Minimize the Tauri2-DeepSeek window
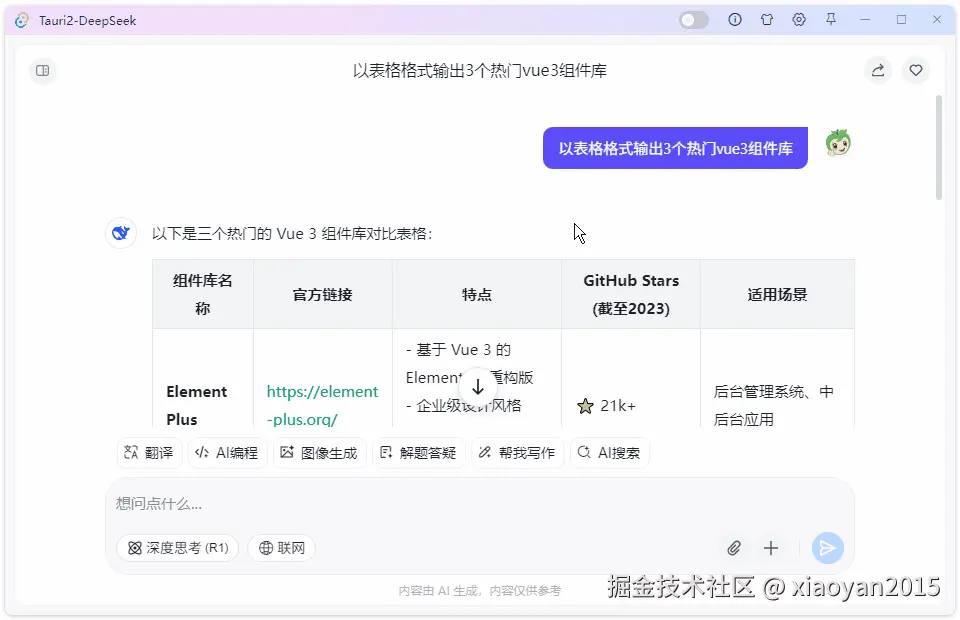960x620 pixels. tap(864, 20)
